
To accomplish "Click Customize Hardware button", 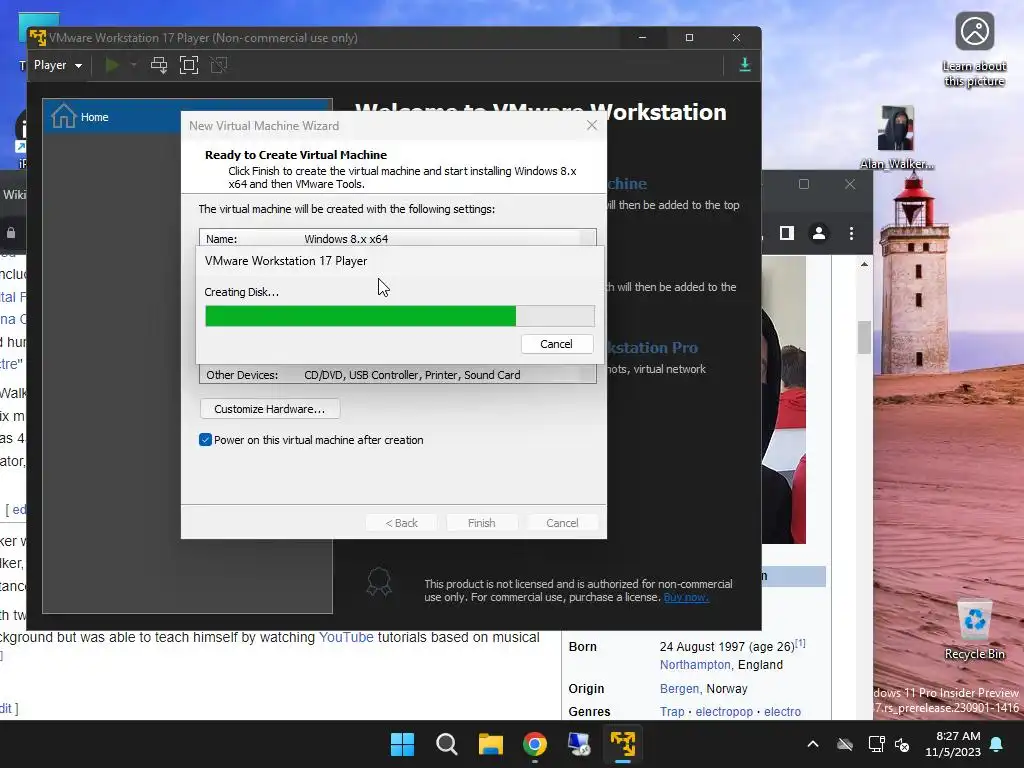I will (270, 409).
